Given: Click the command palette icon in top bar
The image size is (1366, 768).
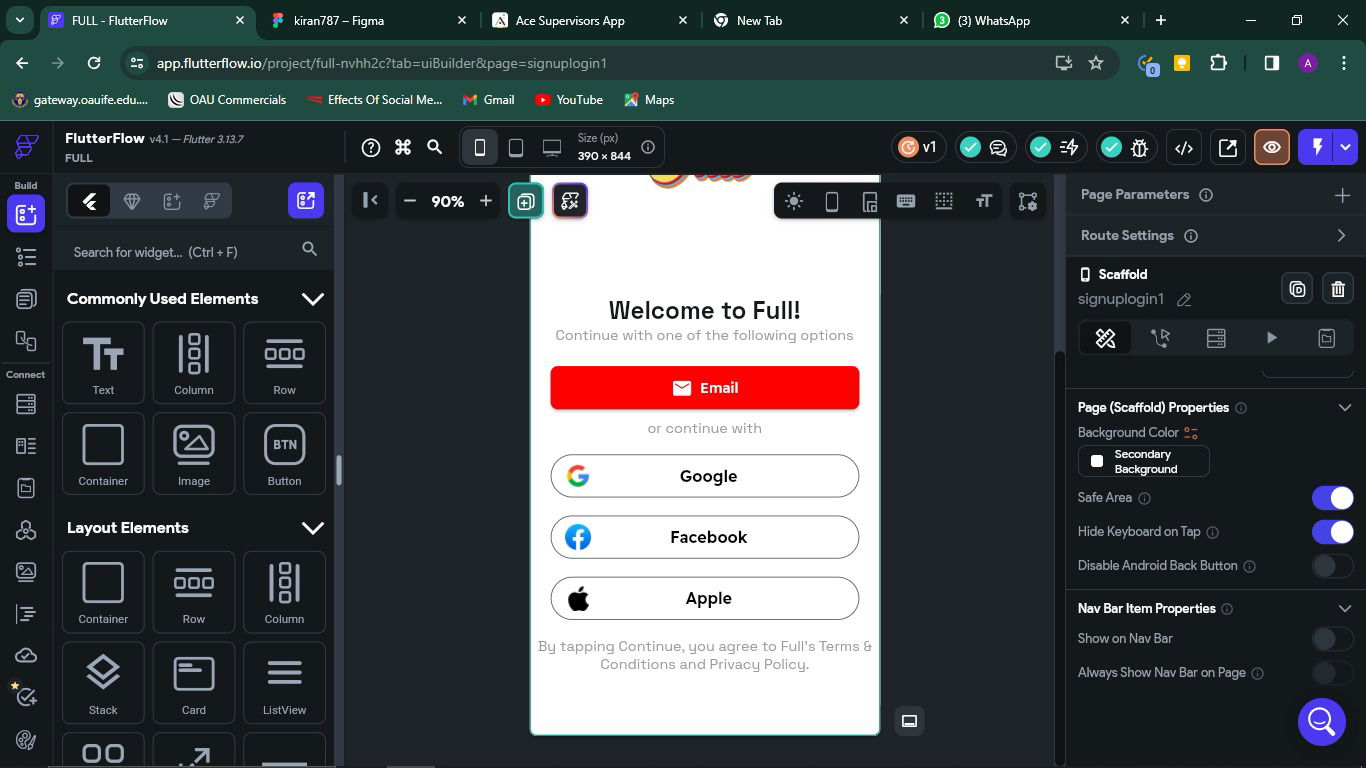Looking at the screenshot, I should 403,148.
